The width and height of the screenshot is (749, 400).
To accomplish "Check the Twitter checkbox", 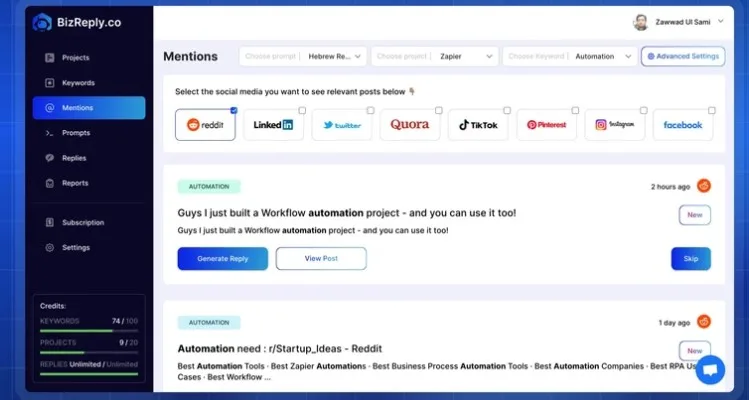I will coord(370,110).
